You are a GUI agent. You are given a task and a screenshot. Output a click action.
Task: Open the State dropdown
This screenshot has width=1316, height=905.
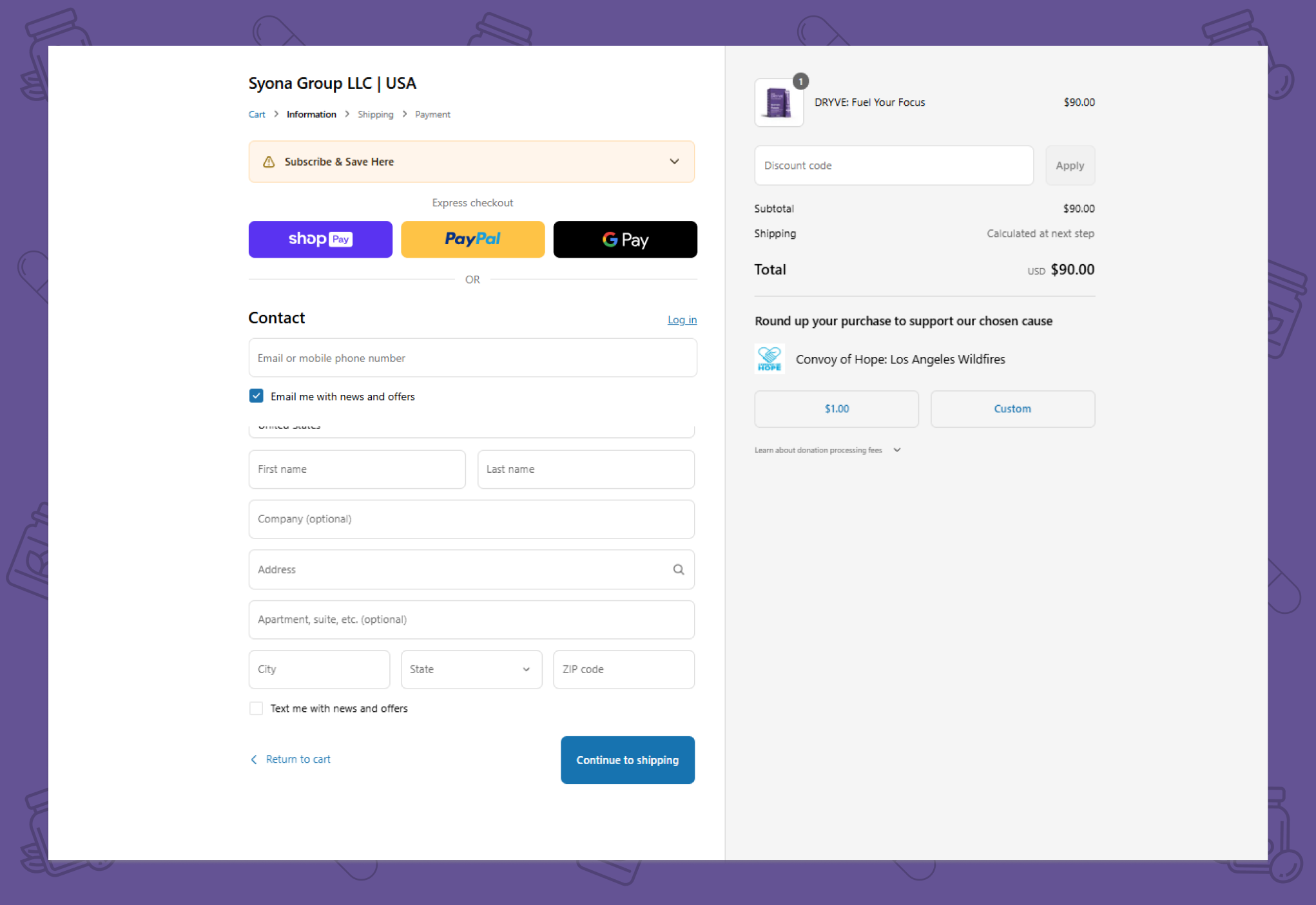pos(471,669)
